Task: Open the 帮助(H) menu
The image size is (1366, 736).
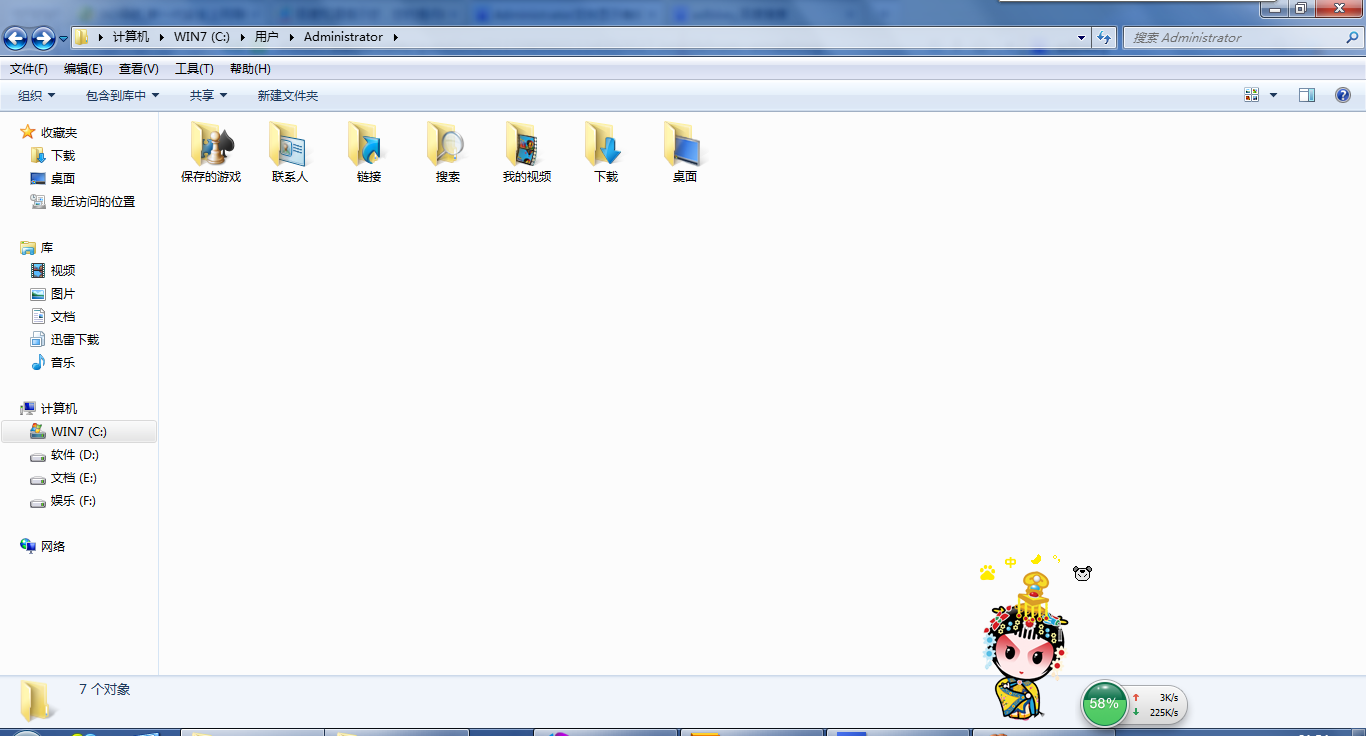Action: [250, 69]
